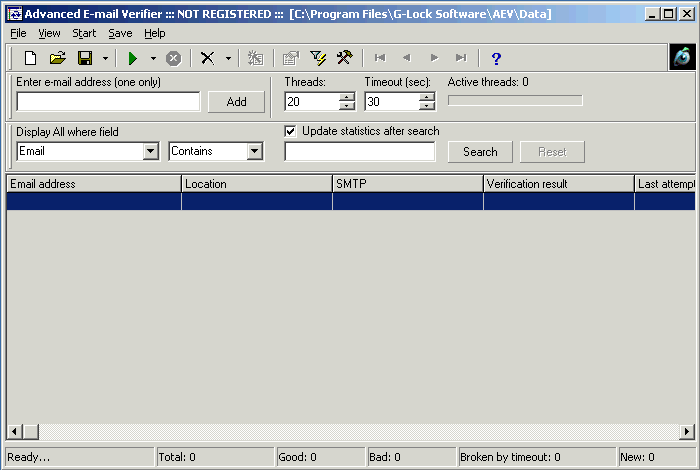Expand the Delete icon dropdown arrow

coord(228,58)
